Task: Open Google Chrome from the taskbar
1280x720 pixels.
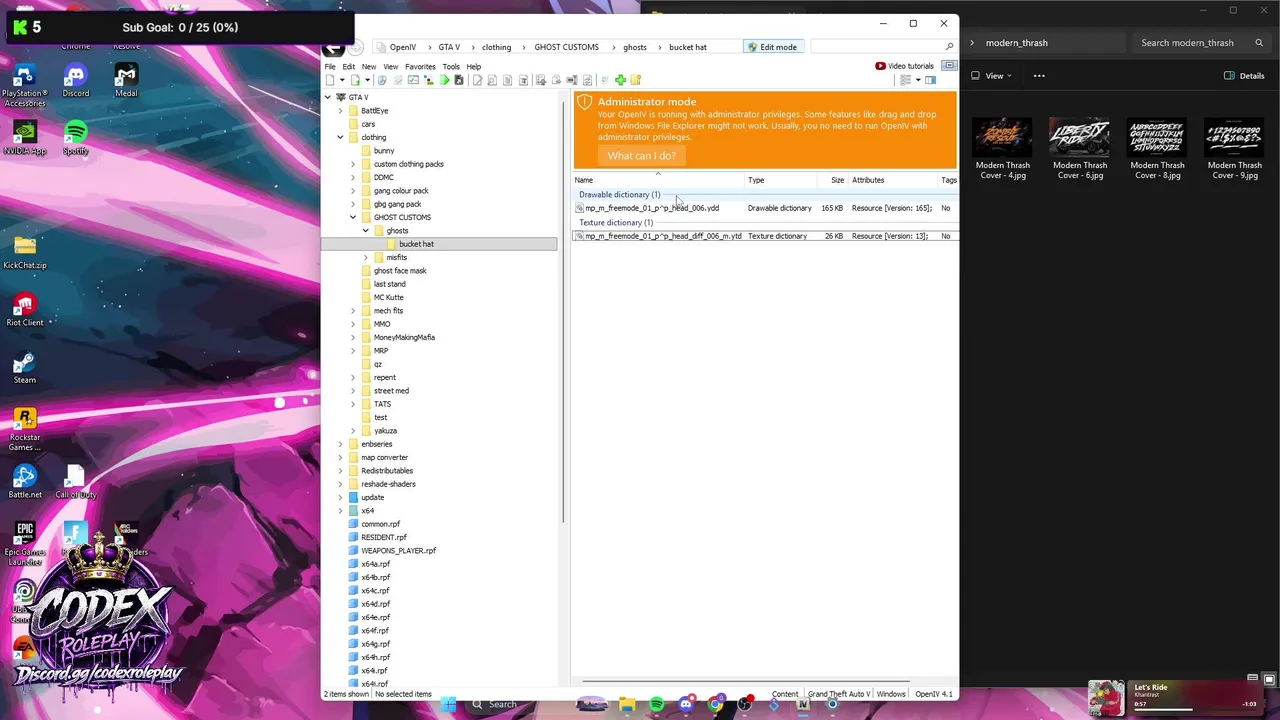Action: [x=715, y=704]
